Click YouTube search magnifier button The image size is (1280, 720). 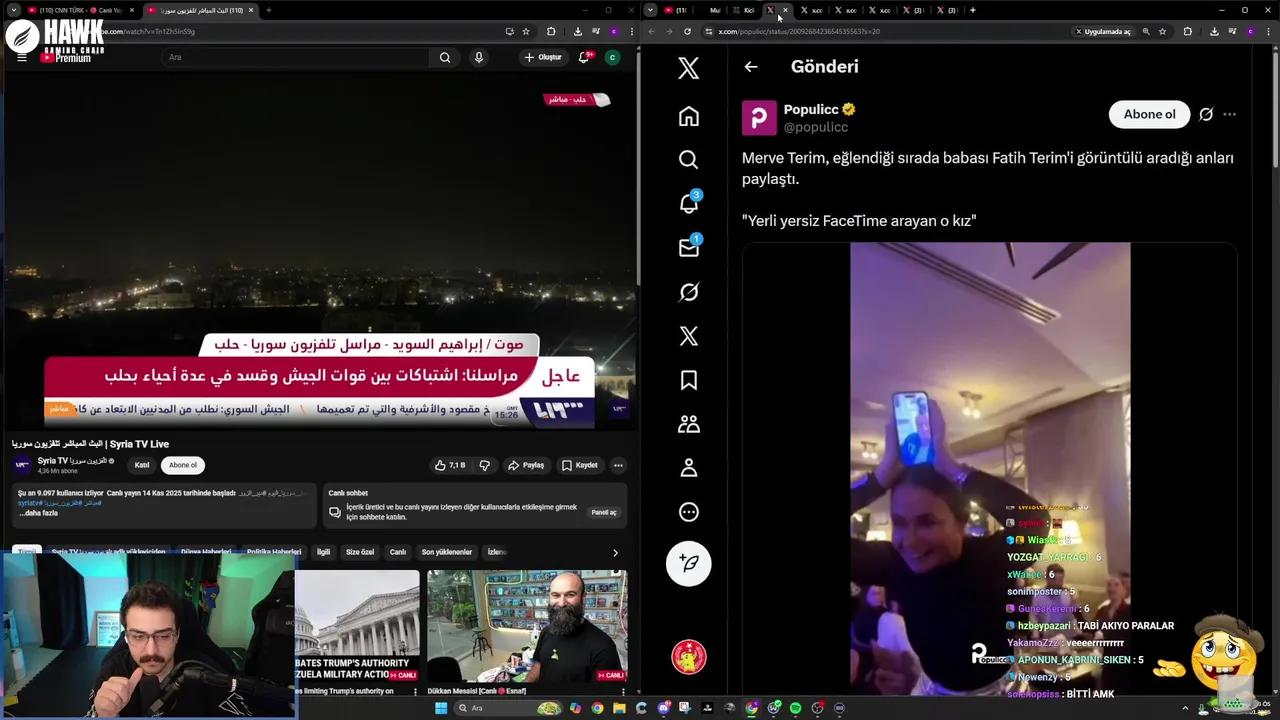445,57
